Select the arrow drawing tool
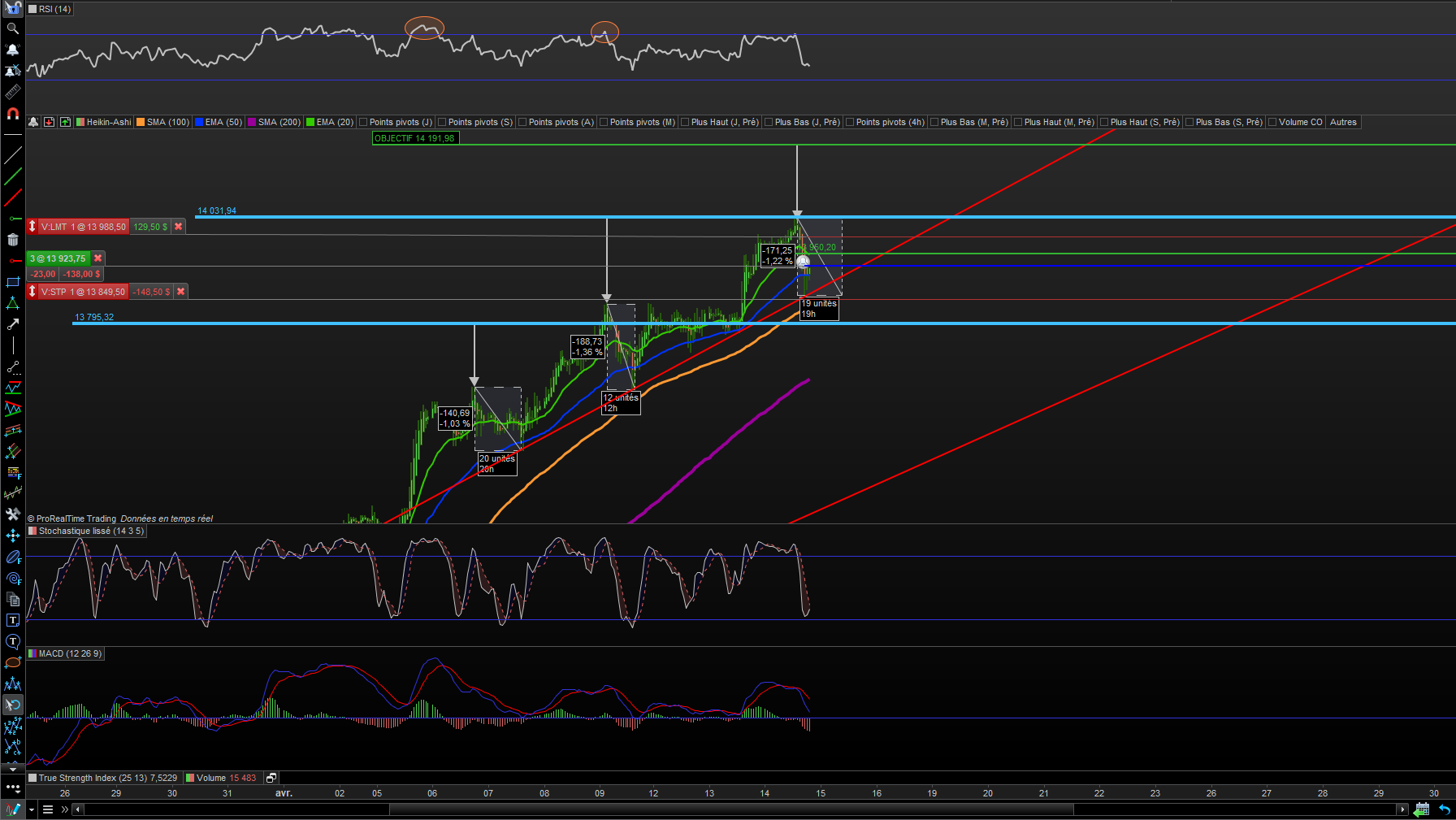The width and height of the screenshot is (1456, 820). (x=12, y=324)
